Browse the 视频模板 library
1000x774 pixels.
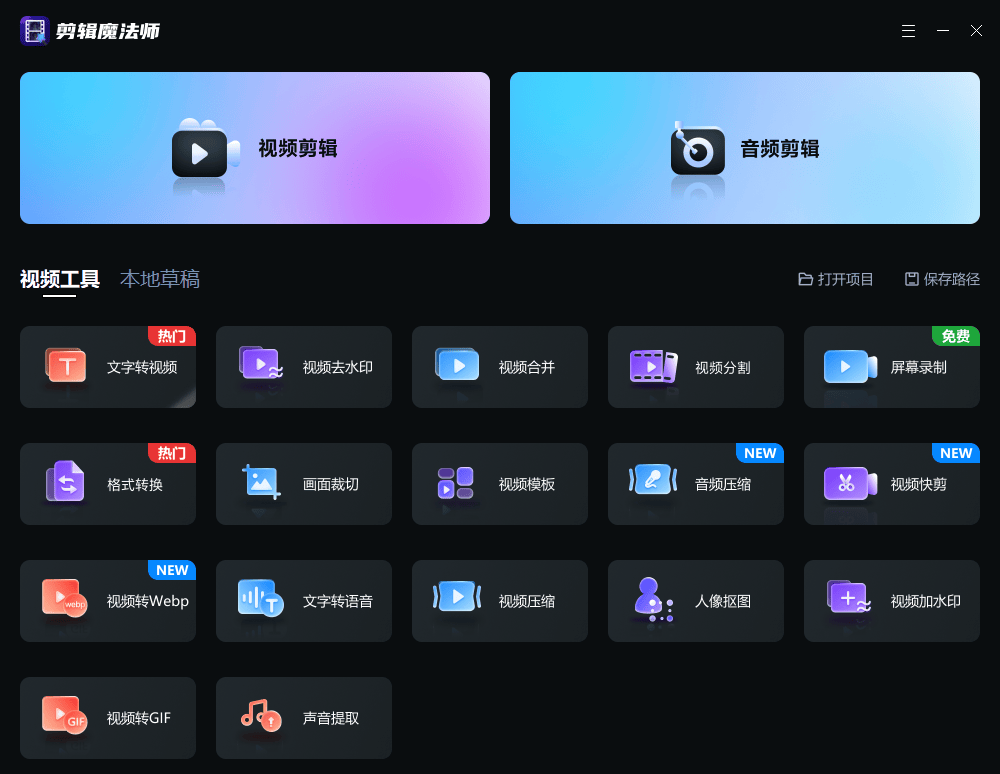[x=499, y=484]
